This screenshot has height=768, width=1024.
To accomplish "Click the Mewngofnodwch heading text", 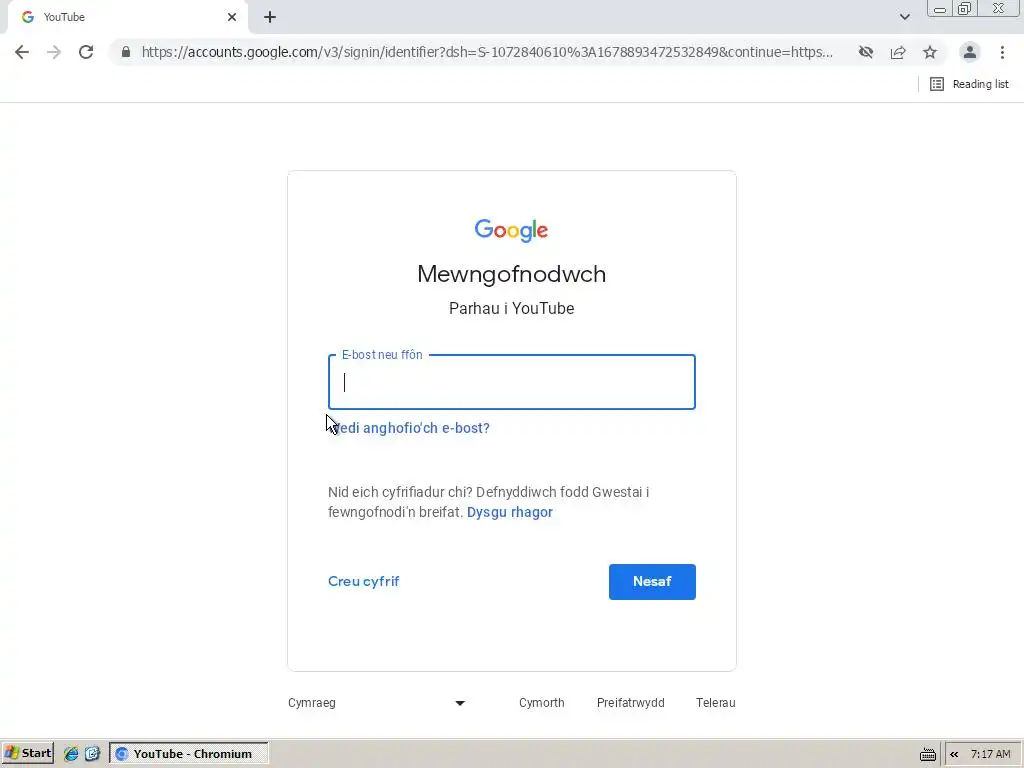I will tap(511, 274).
